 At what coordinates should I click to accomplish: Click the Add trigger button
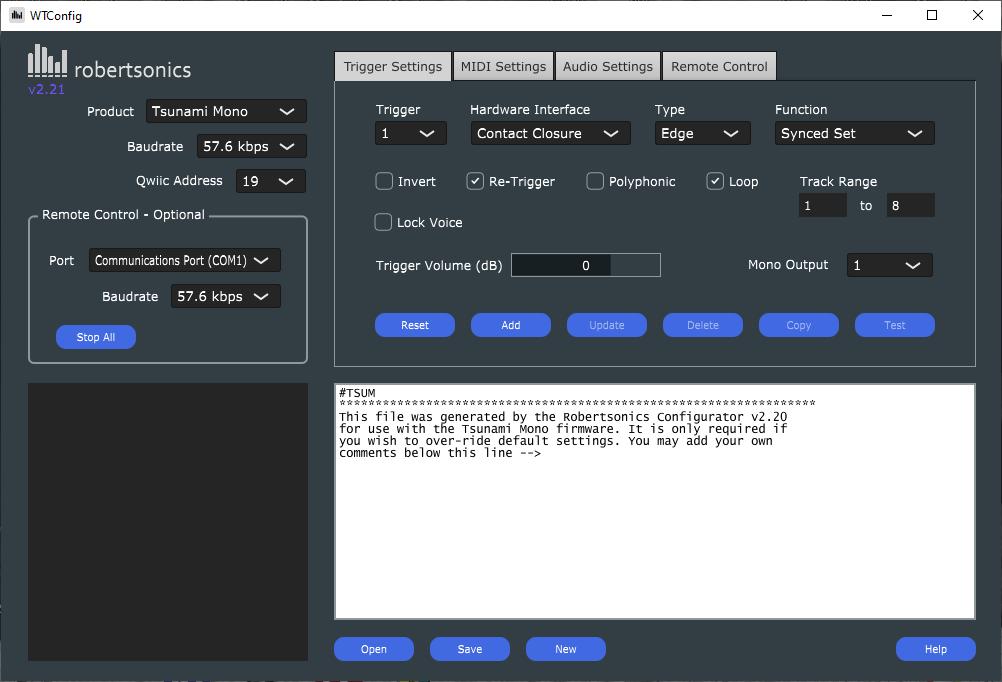510,325
